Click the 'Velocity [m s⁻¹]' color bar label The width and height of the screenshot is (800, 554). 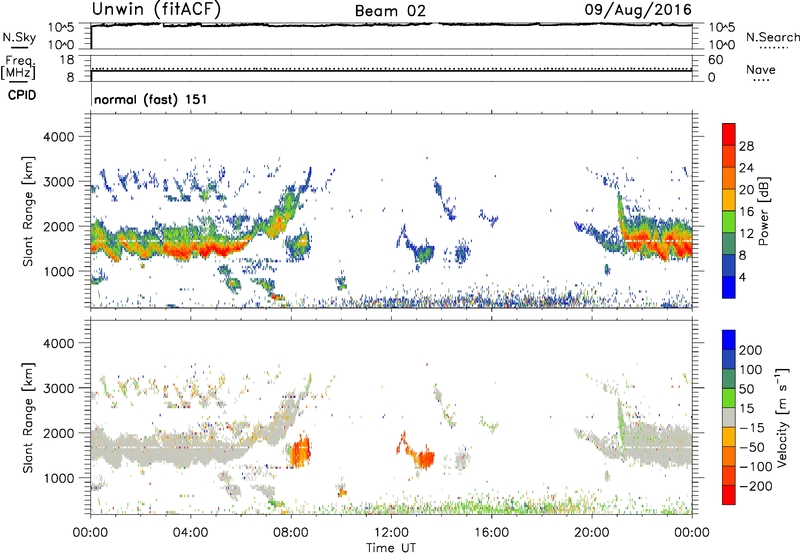(x=782, y=418)
